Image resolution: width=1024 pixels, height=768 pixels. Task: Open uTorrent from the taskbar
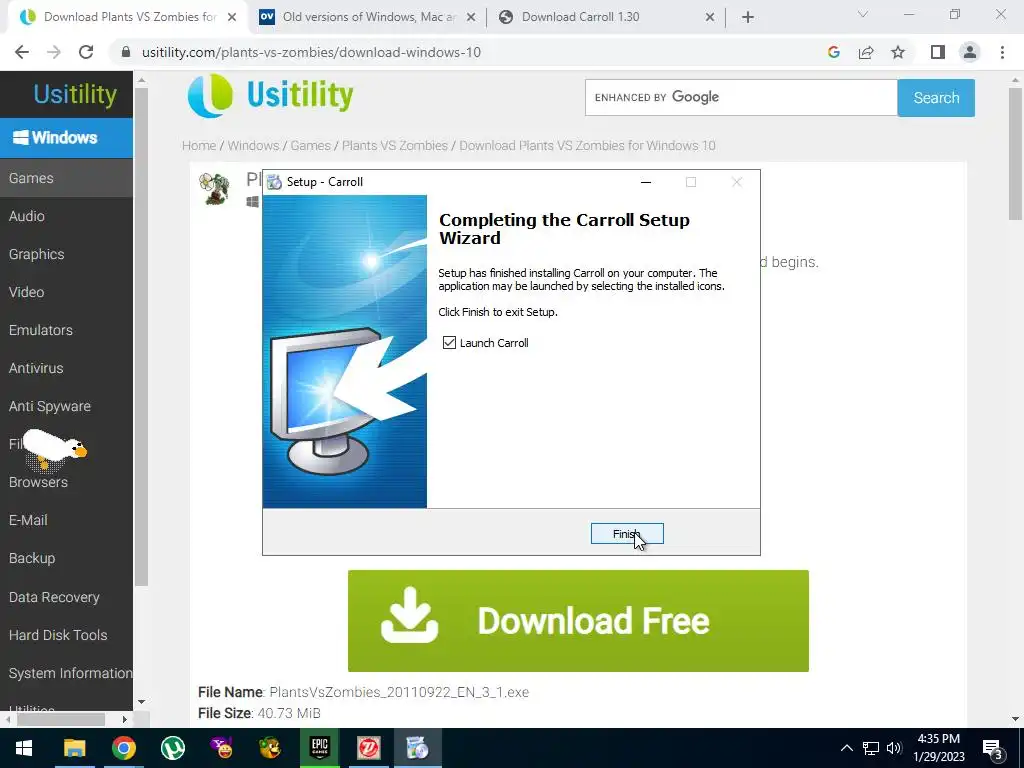coord(172,748)
